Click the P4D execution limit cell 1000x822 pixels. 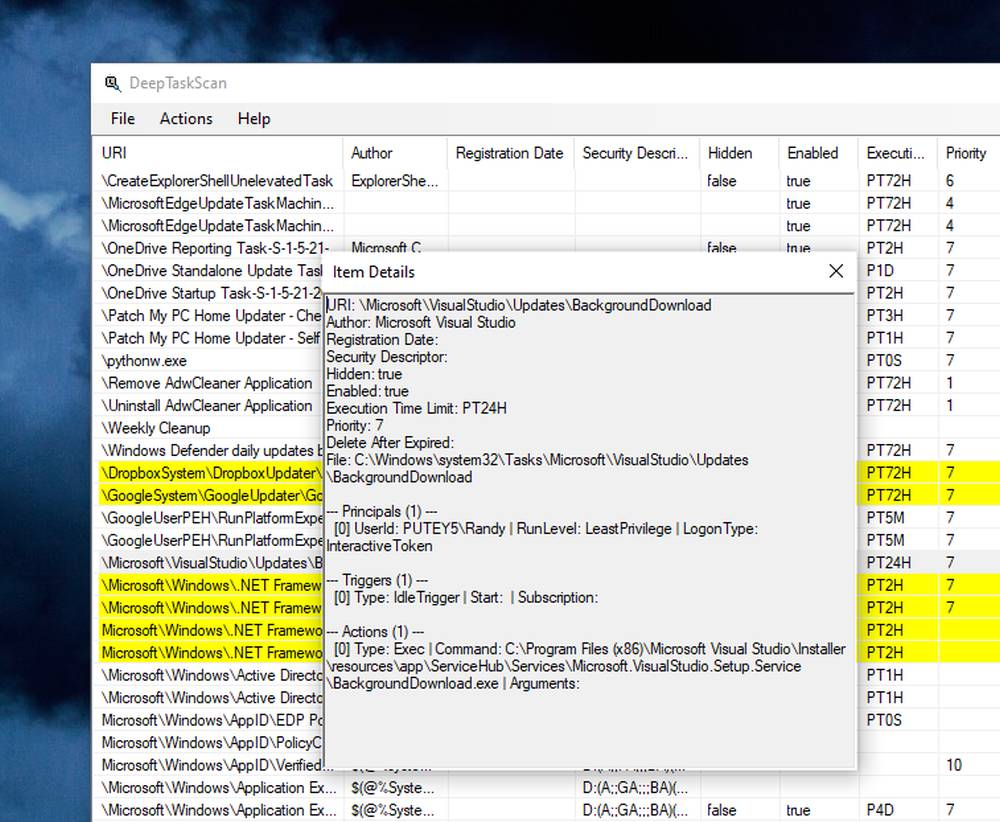[880, 811]
